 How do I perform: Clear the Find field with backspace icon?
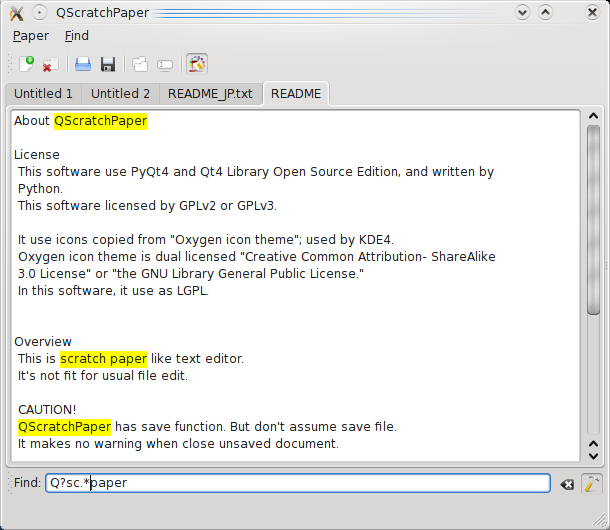pos(567,484)
